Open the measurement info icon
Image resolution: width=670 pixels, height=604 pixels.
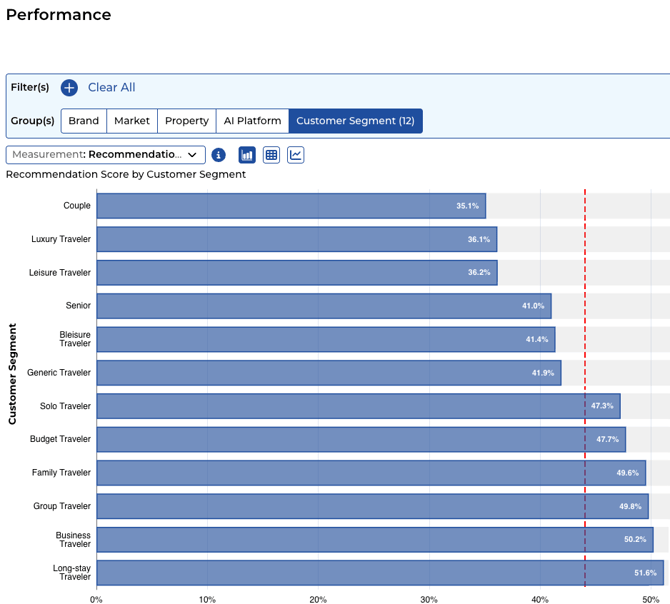pos(218,155)
